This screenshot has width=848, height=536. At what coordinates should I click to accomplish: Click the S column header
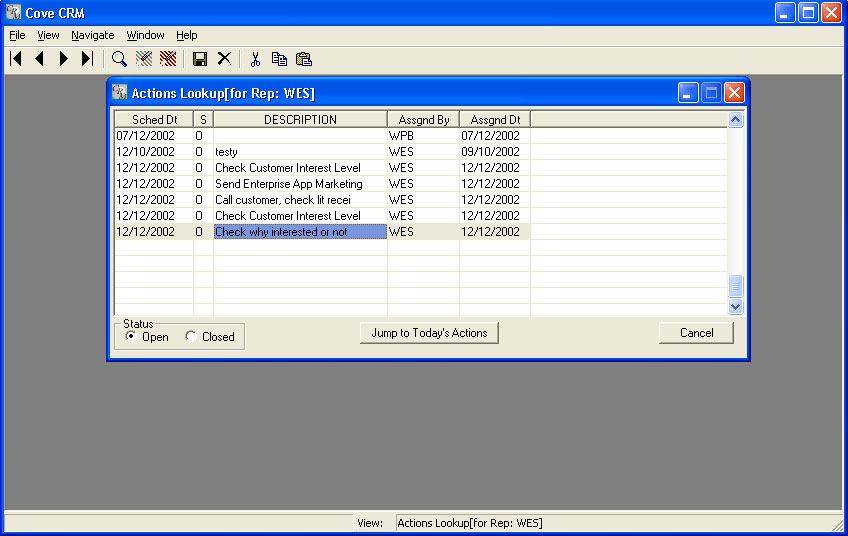[x=203, y=120]
